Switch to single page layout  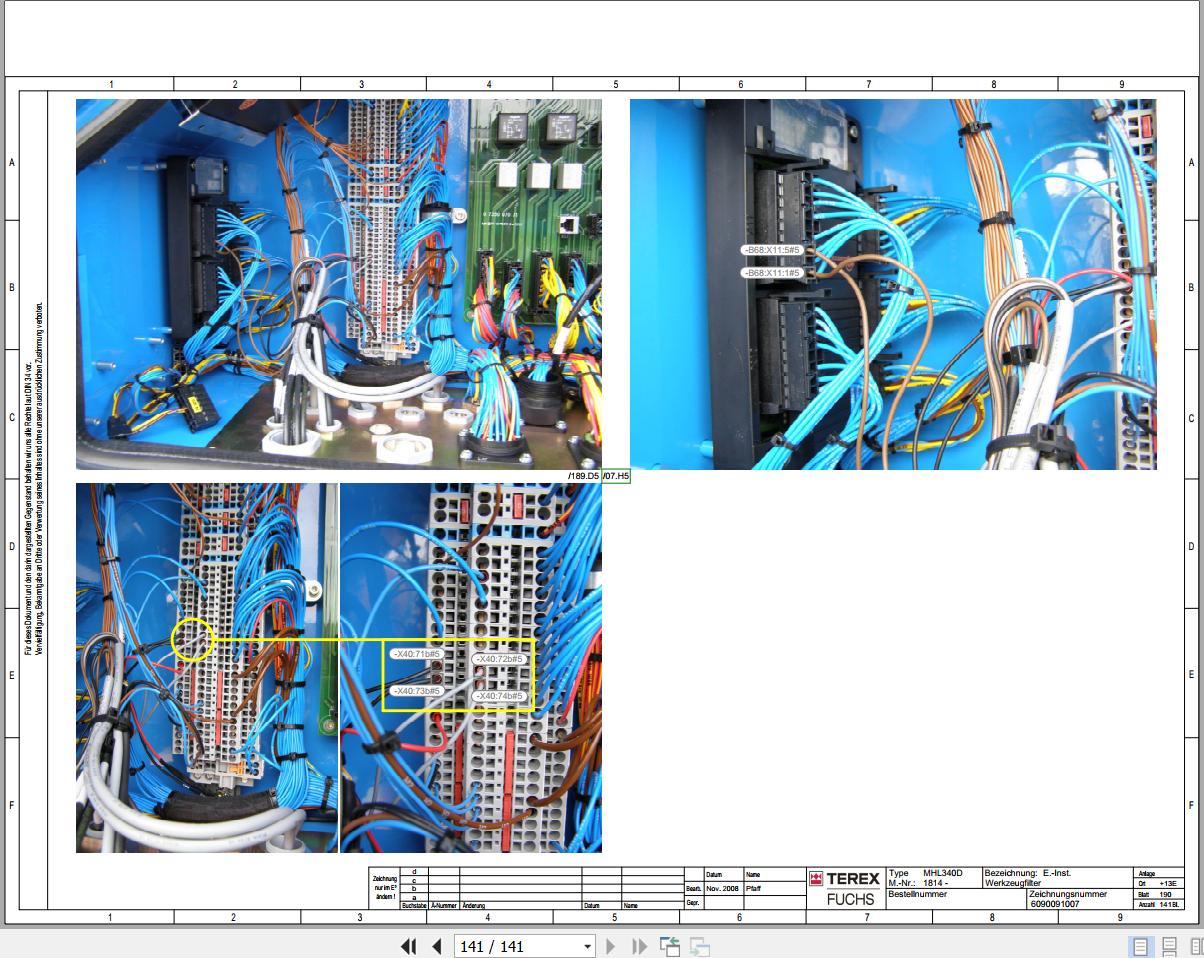(1140, 946)
